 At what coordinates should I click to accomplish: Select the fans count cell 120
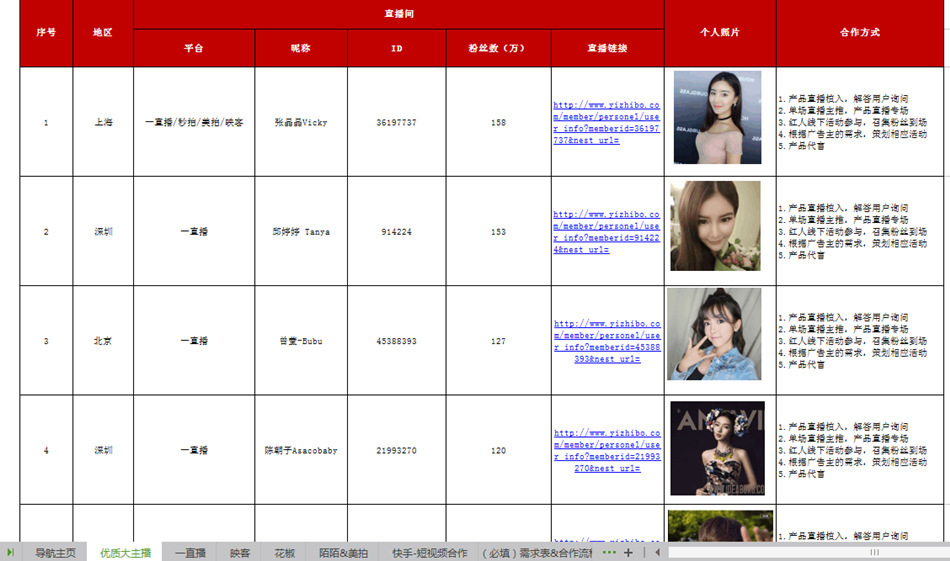[498, 450]
